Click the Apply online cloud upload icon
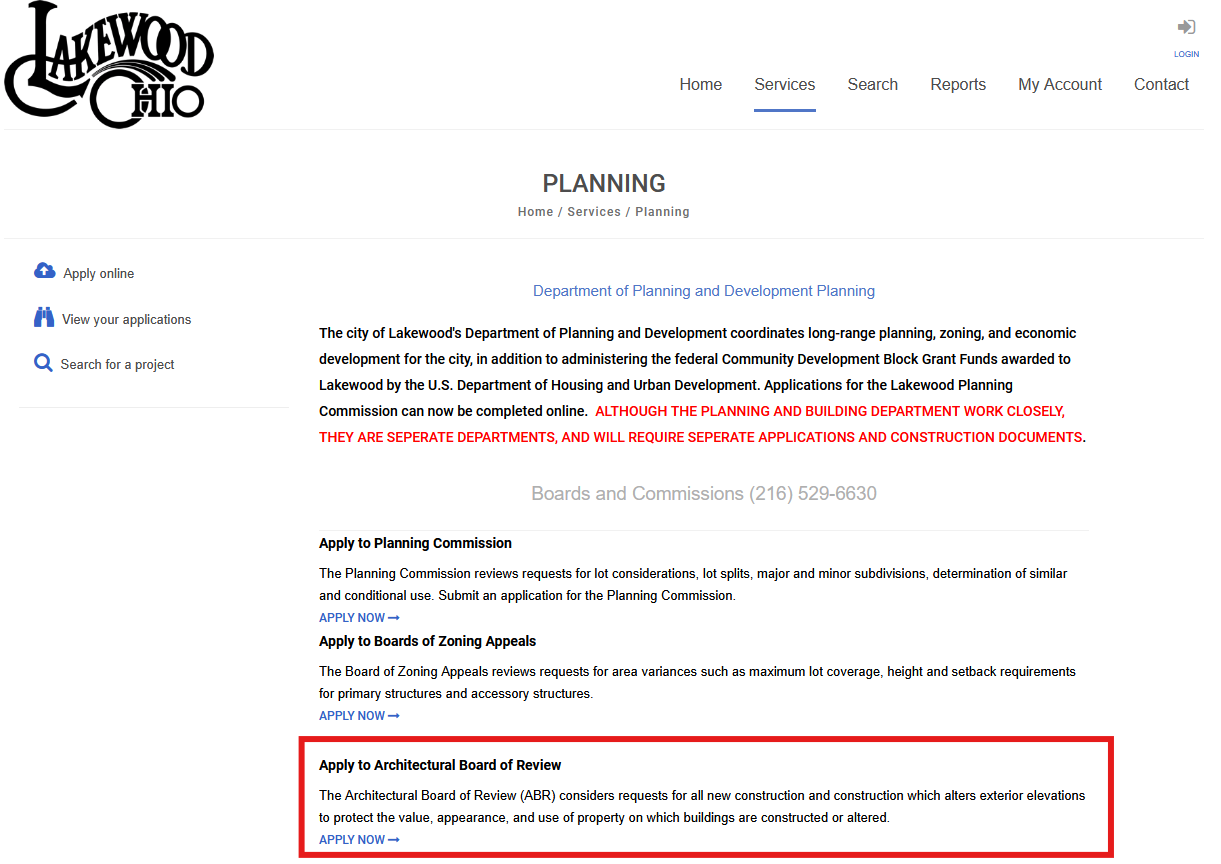This screenshot has height=864, width=1221. click(x=45, y=271)
